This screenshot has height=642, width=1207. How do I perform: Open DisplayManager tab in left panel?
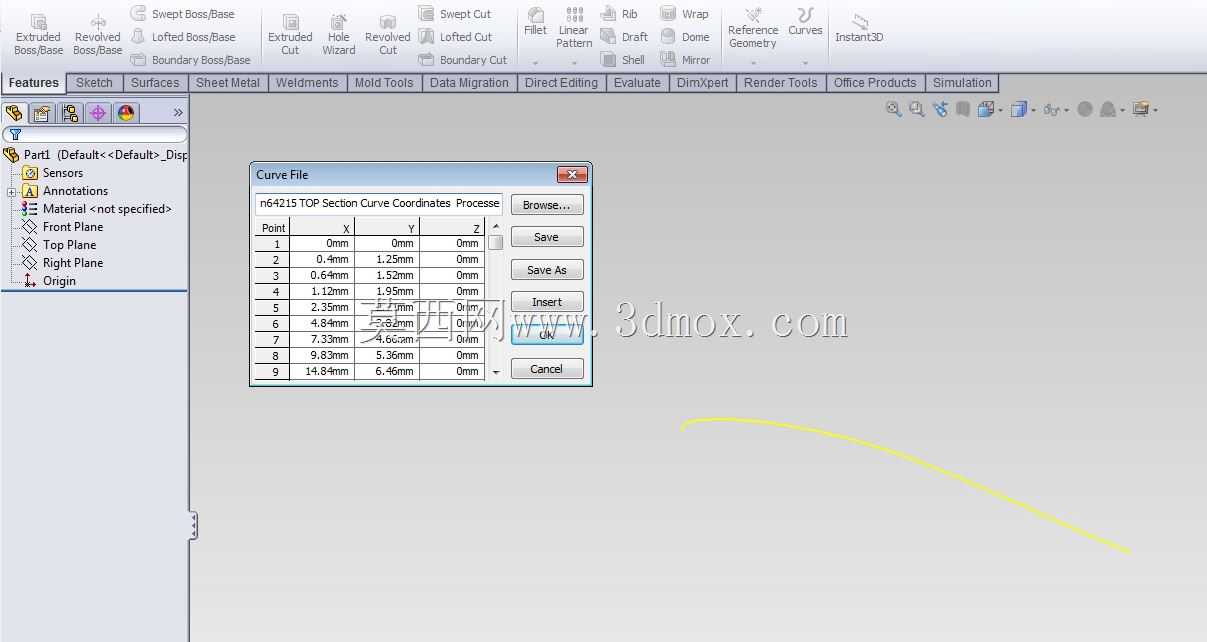(x=126, y=113)
